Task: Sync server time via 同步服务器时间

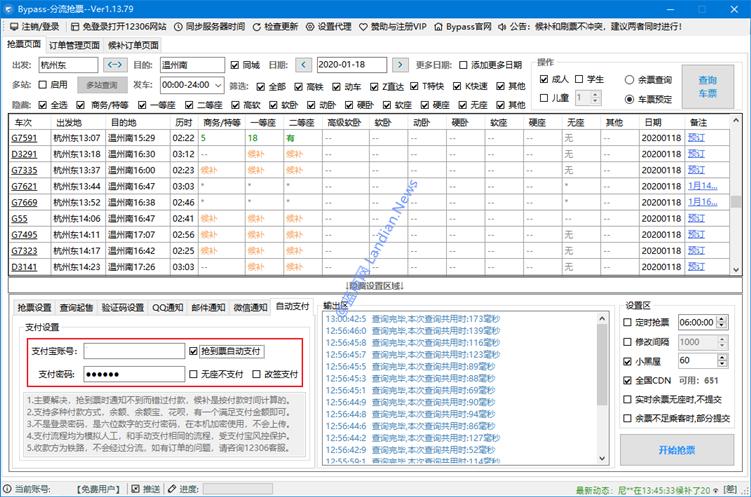Action: (210, 27)
